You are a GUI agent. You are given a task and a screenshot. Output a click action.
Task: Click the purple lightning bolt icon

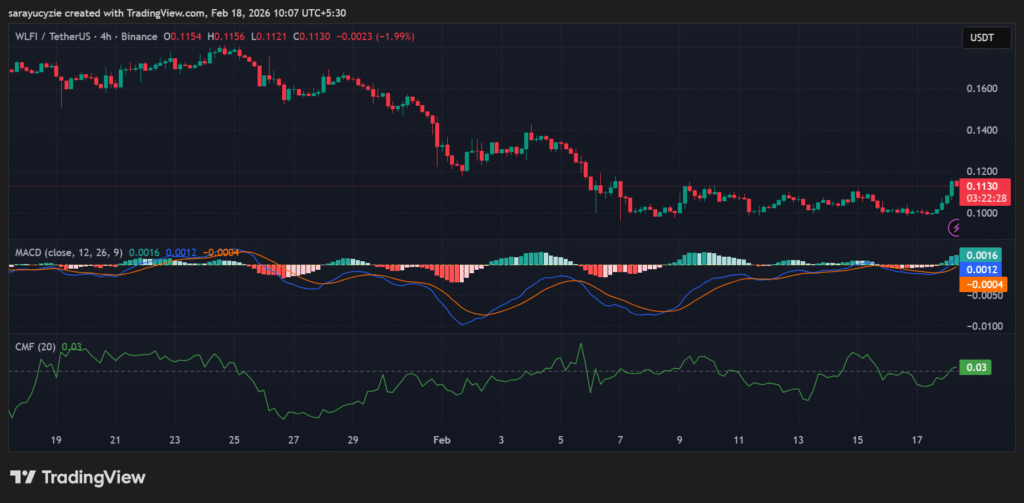955,227
